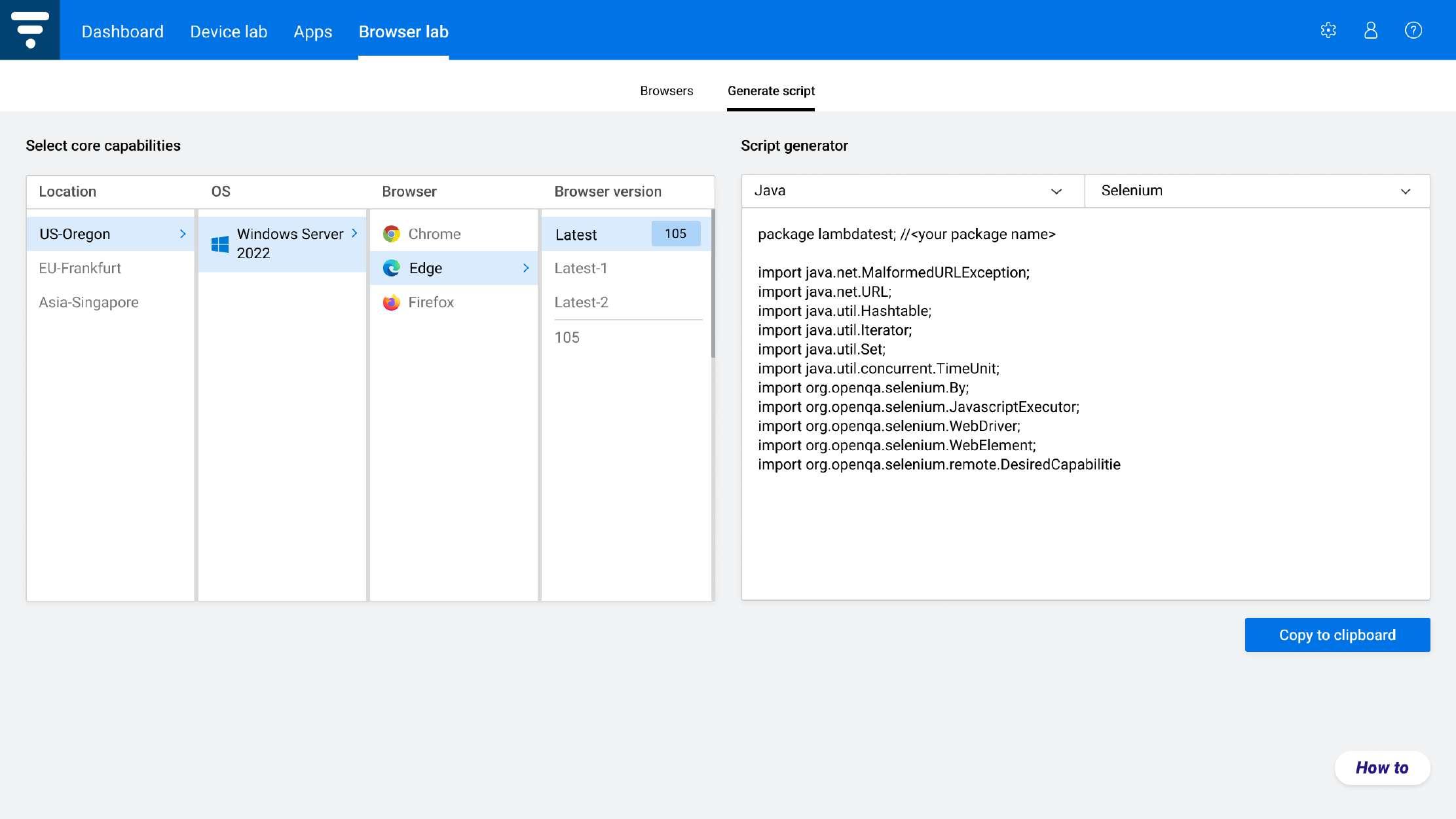Screen dimensions: 1456x819
Task: Click the Copy to clipboard button
Action: pyautogui.click(x=1337, y=635)
